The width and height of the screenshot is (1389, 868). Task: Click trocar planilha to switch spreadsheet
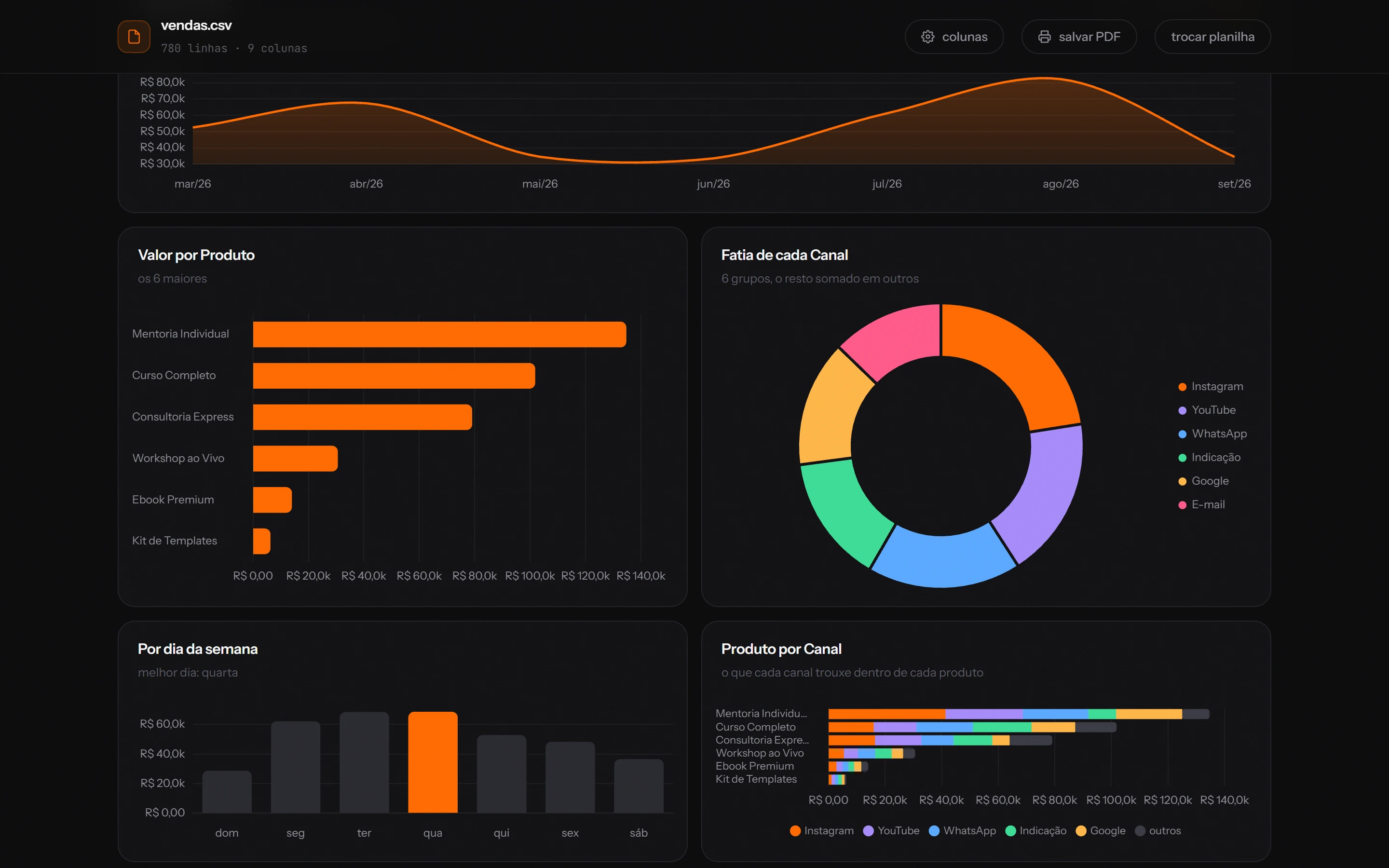1212,37
